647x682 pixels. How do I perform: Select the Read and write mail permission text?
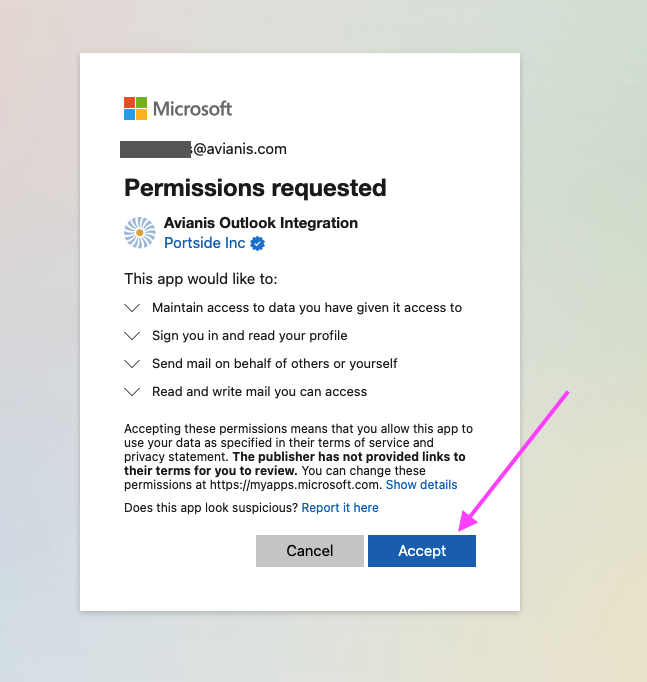260,391
